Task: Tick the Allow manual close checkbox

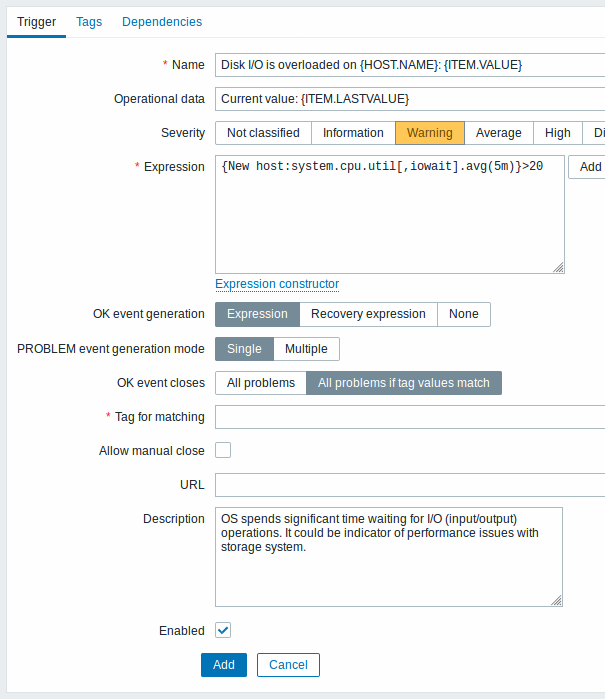Action: click(x=223, y=450)
